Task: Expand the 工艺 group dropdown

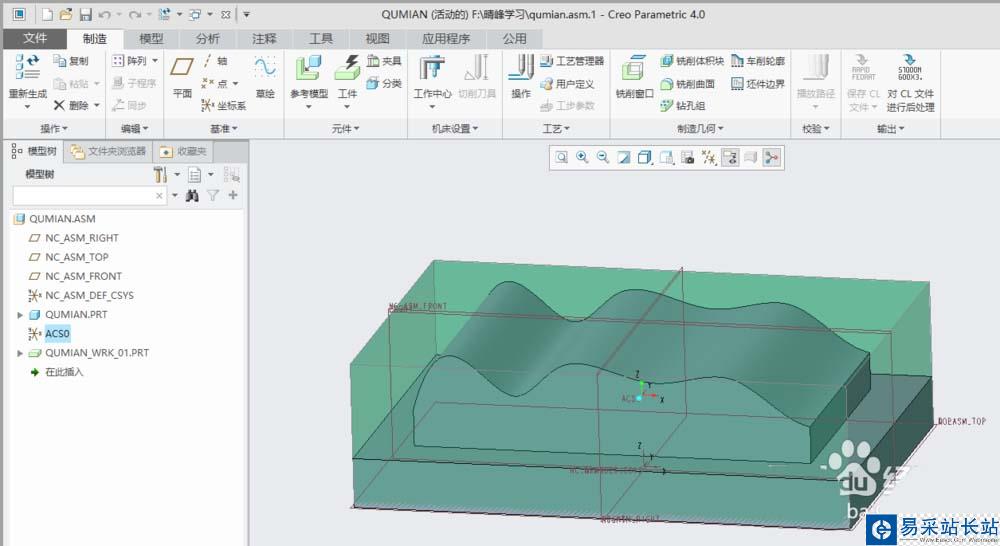Action: (x=556, y=129)
